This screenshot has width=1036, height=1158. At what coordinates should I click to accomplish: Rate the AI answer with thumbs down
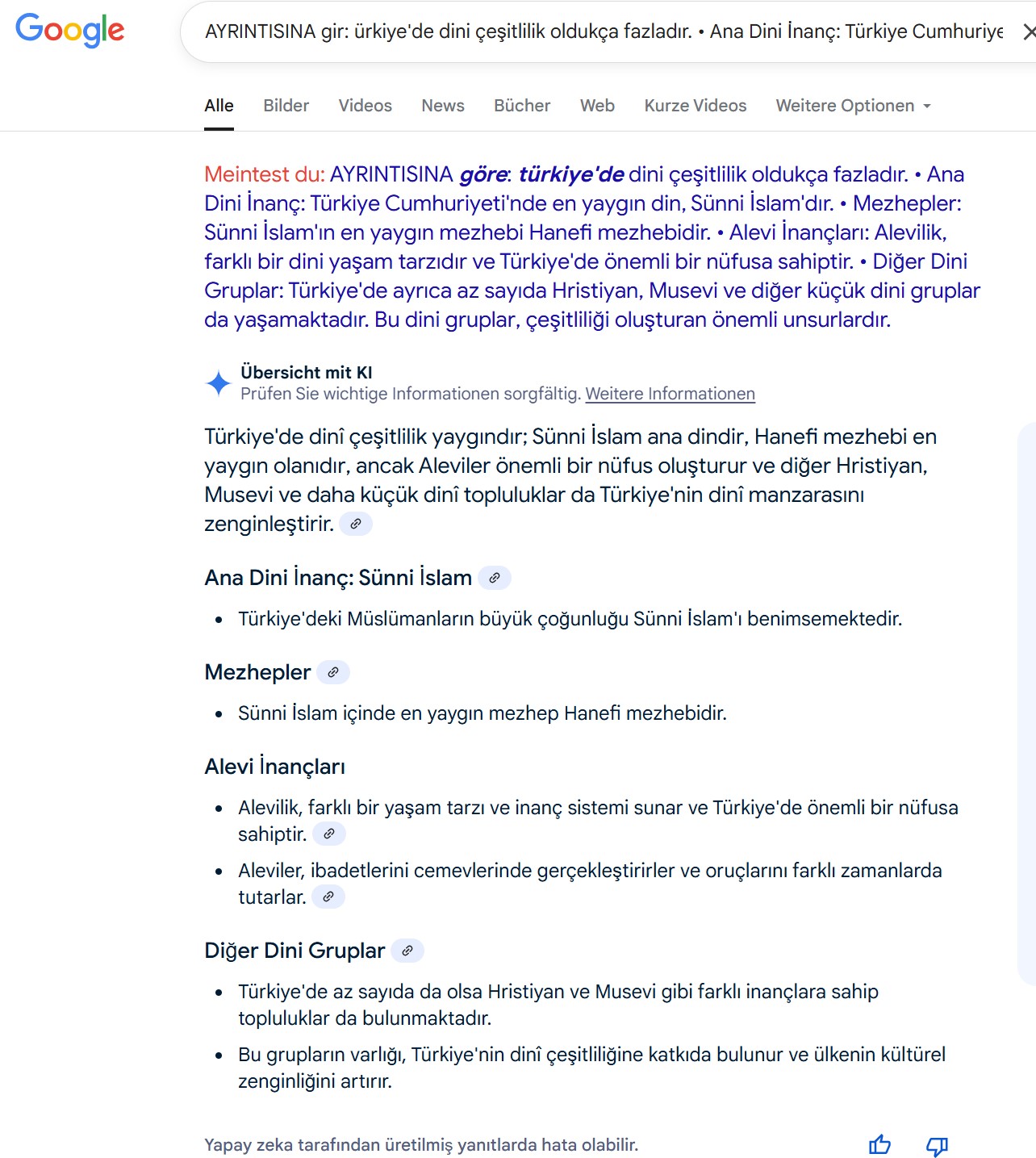[938, 1145]
